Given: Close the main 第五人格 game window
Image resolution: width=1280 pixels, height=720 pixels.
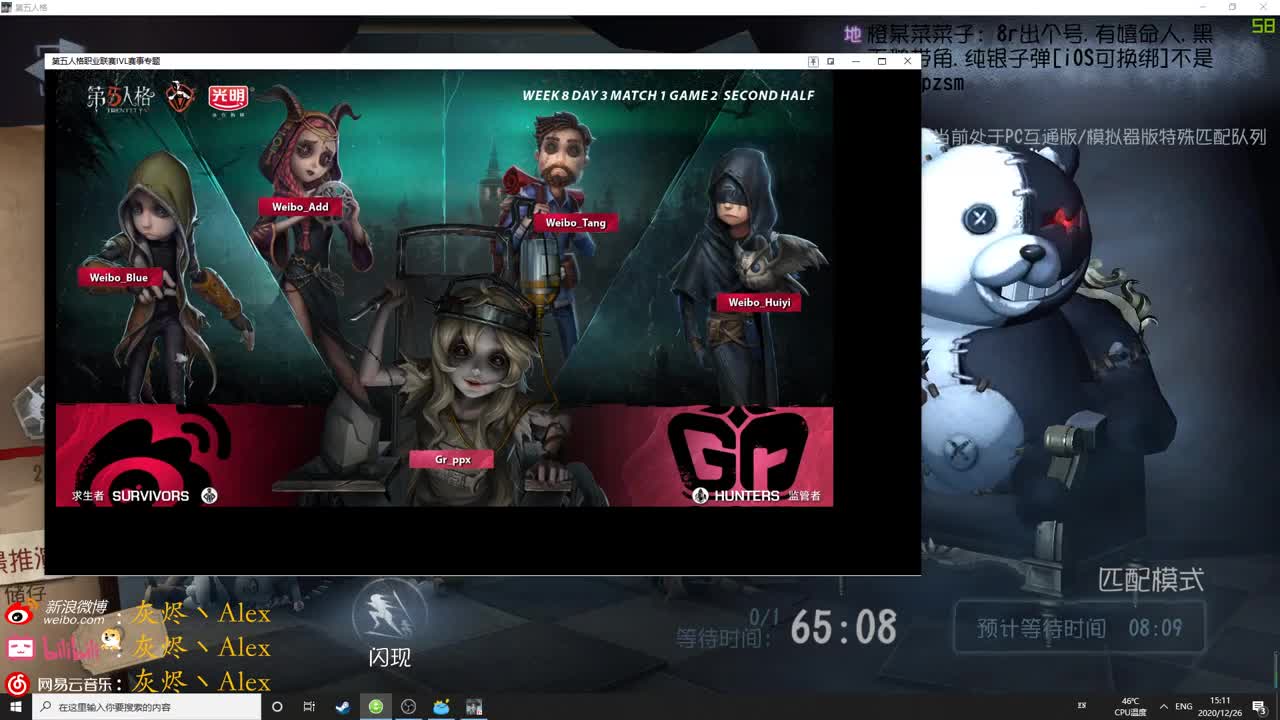Looking at the screenshot, I should tap(1262, 7).
